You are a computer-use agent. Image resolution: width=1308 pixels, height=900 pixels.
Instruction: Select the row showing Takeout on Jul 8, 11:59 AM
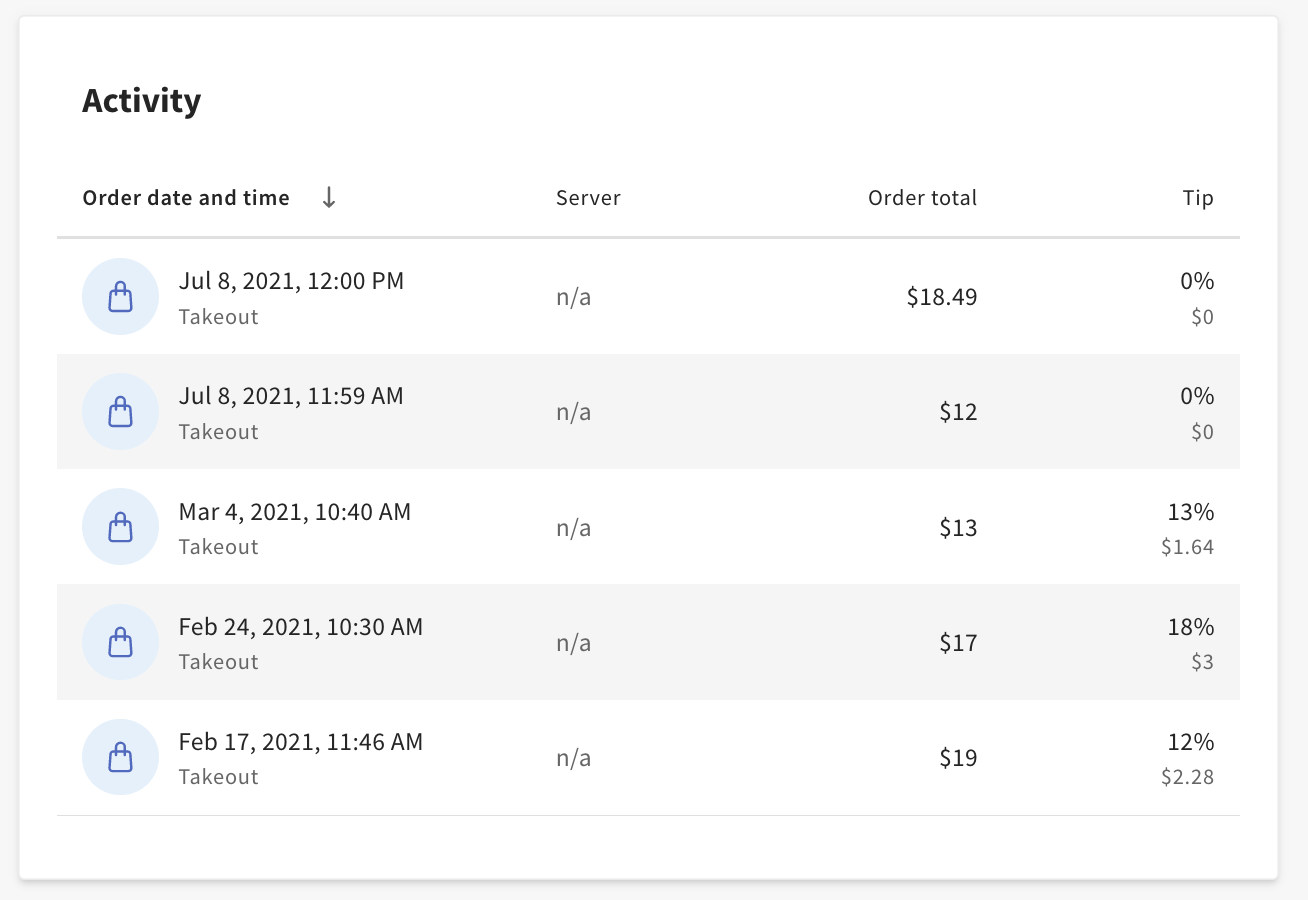point(650,411)
